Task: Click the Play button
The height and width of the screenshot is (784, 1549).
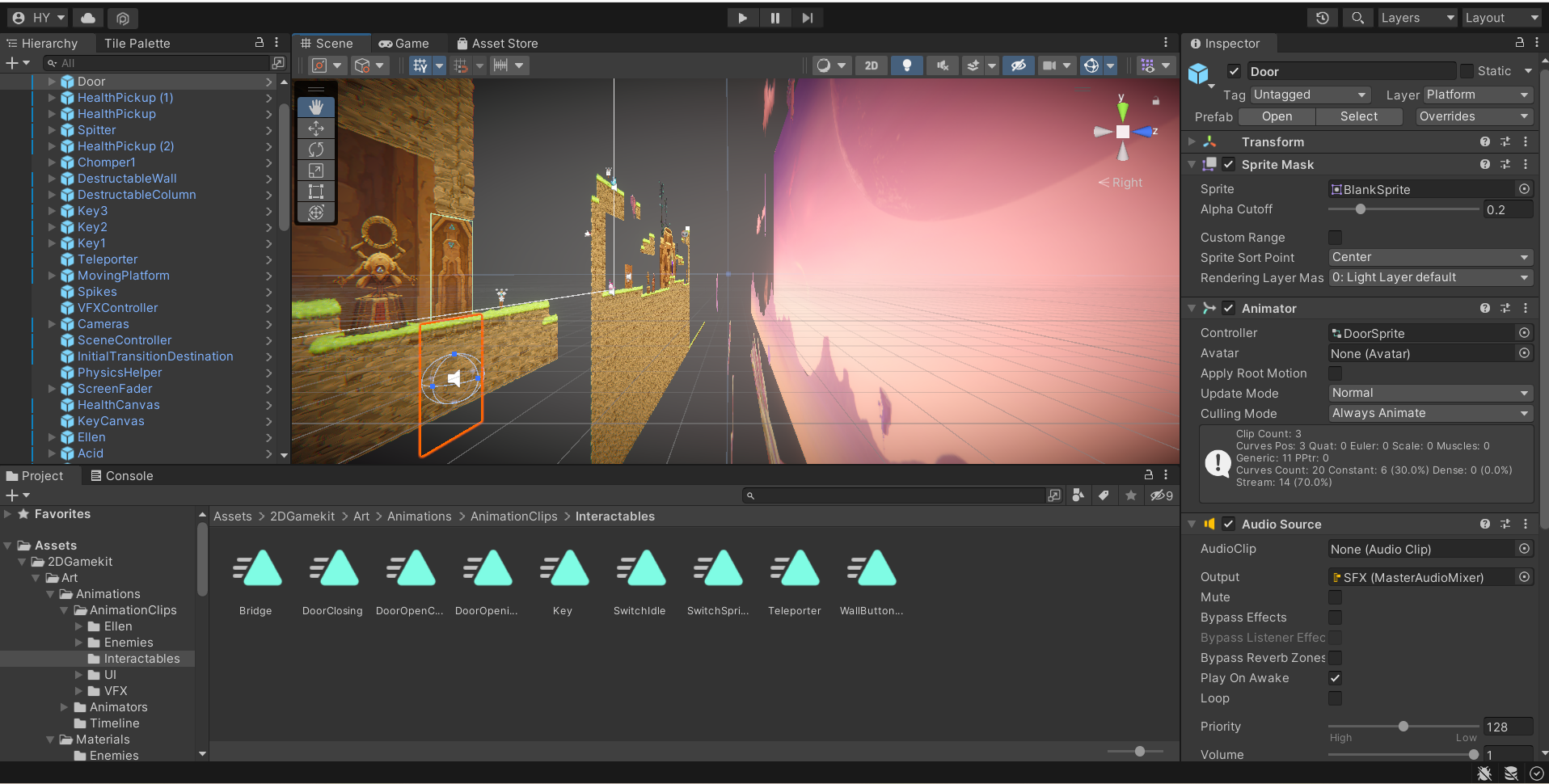Action: pyautogui.click(x=741, y=18)
